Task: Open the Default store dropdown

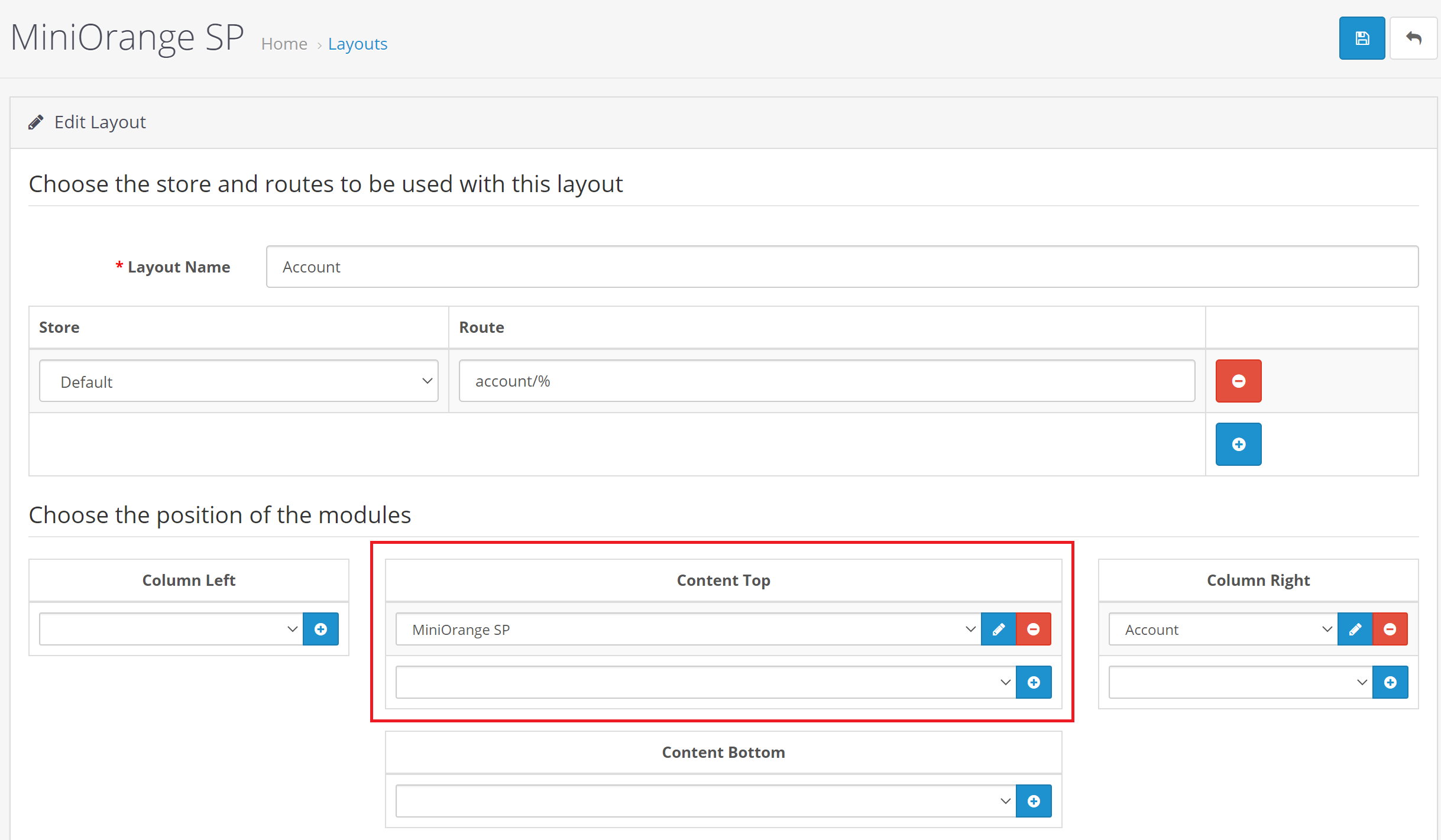Action: 238,381
